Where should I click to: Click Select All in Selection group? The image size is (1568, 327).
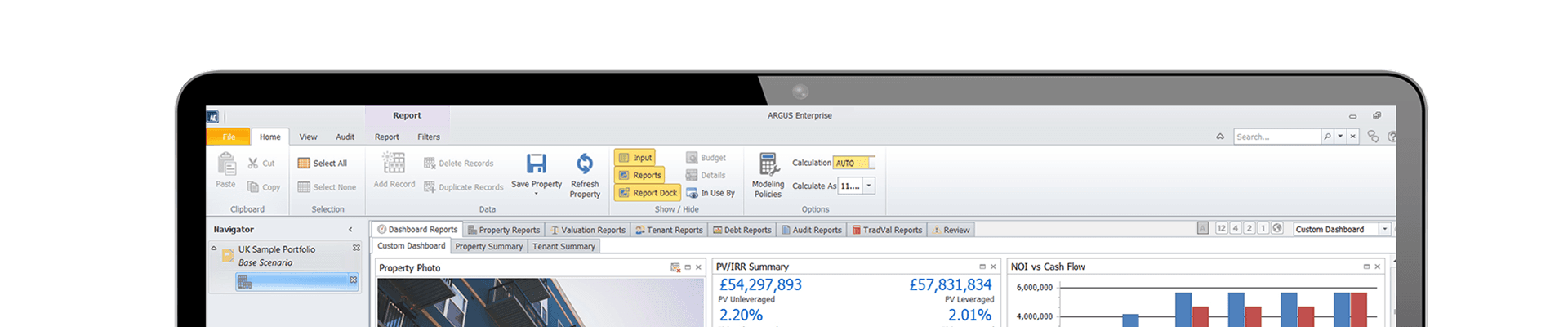[323, 163]
